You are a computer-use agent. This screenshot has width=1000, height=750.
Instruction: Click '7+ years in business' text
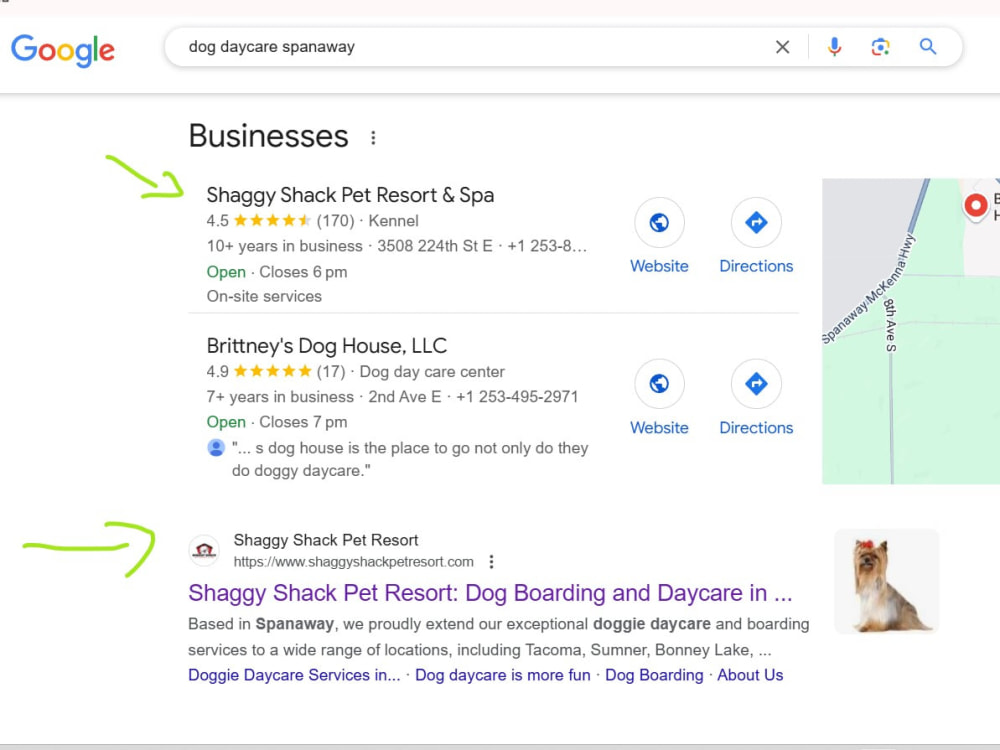coord(280,397)
